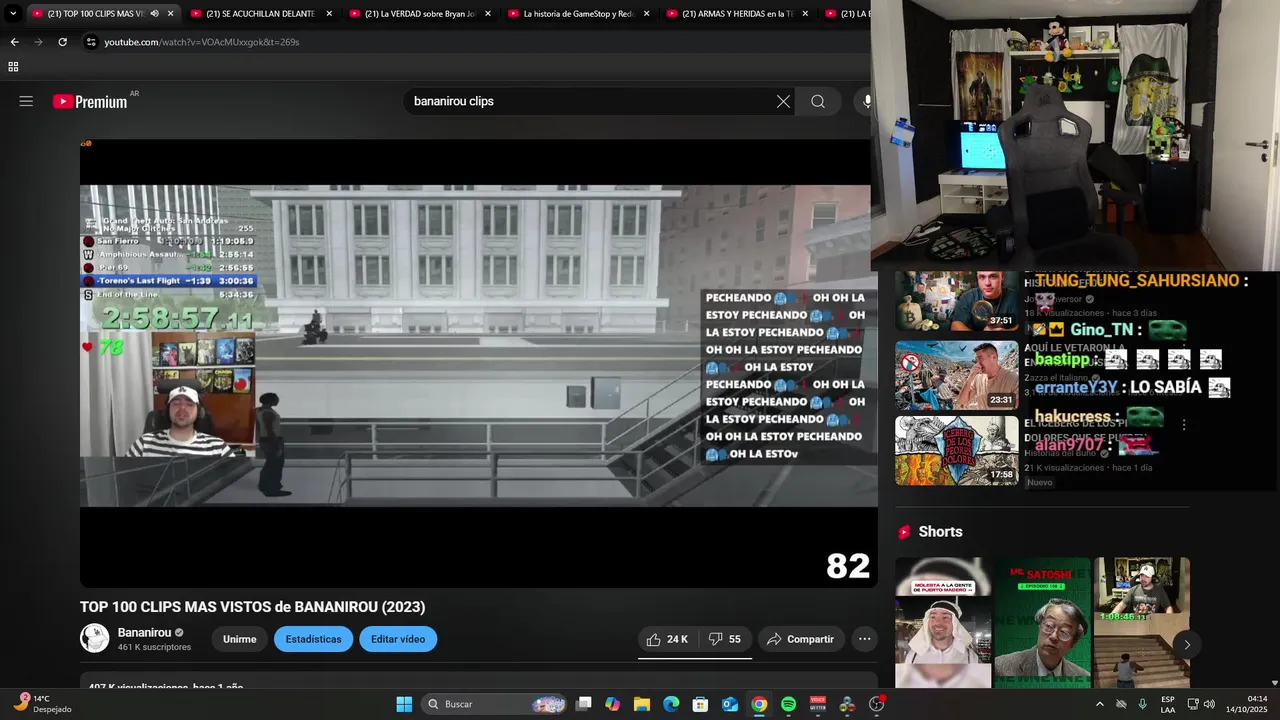
Task: Show next Shorts with arrow button
Action: [x=1187, y=645]
